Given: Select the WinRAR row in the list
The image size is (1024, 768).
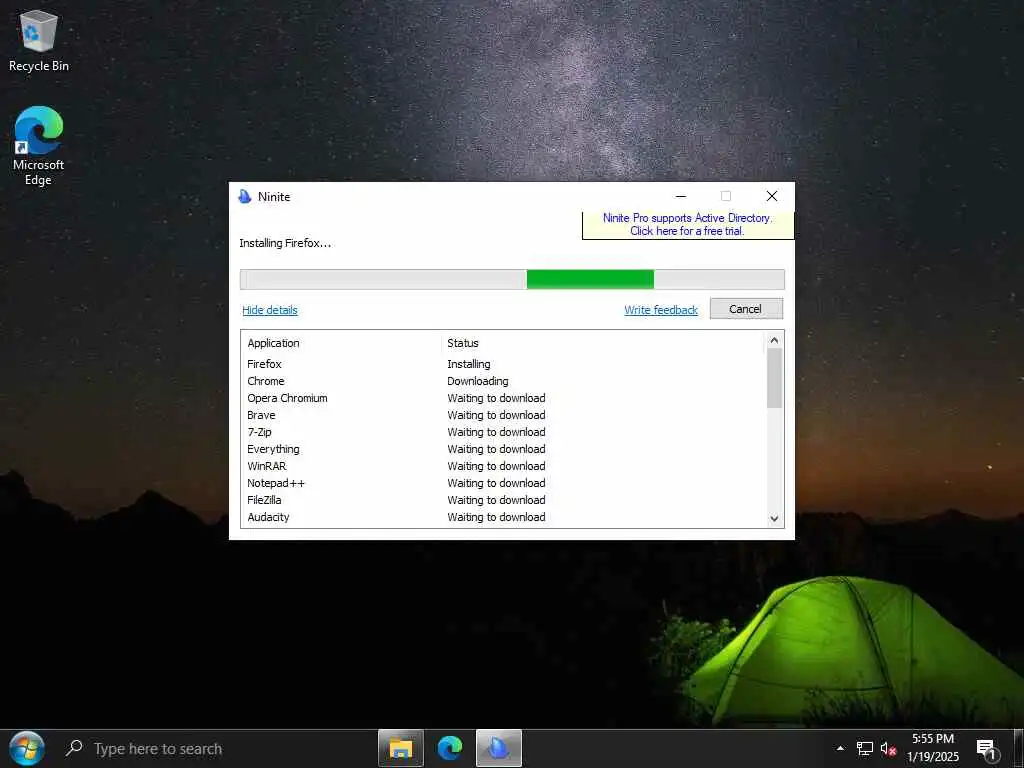Looking at the screenshot, I should (x=503, y=466).
